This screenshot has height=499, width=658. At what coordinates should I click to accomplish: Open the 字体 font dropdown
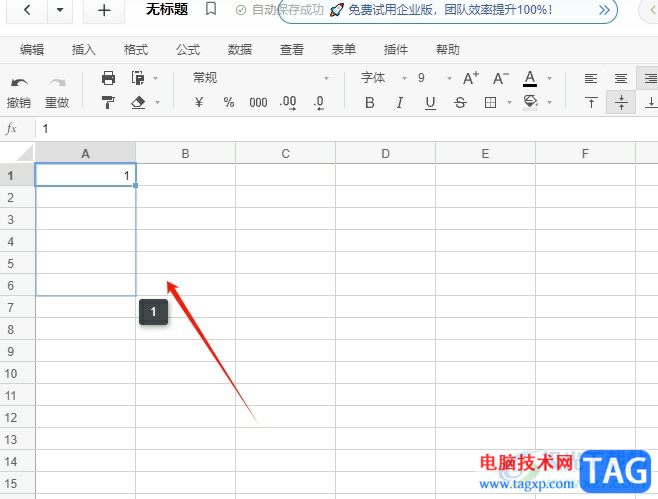(384, 78)
